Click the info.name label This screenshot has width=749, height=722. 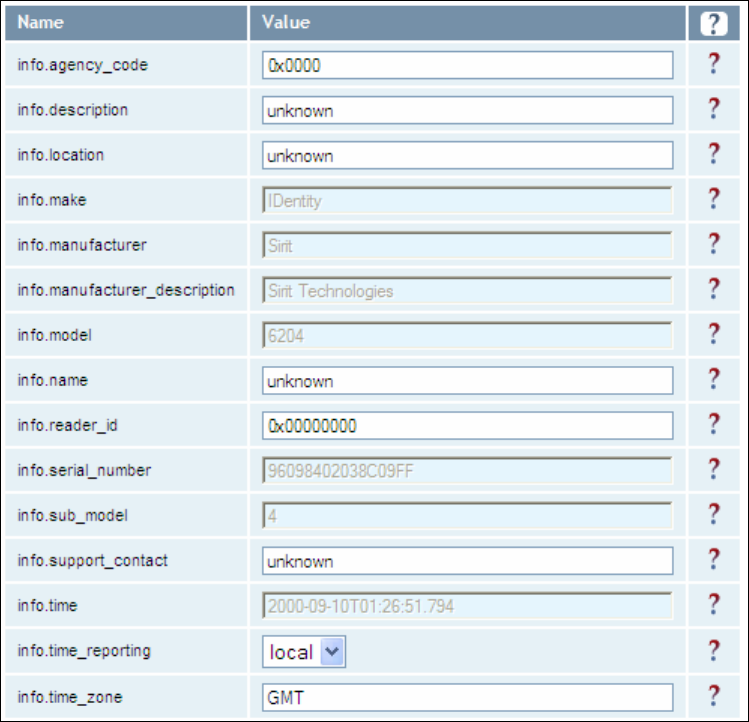click(x=53, y=380)
